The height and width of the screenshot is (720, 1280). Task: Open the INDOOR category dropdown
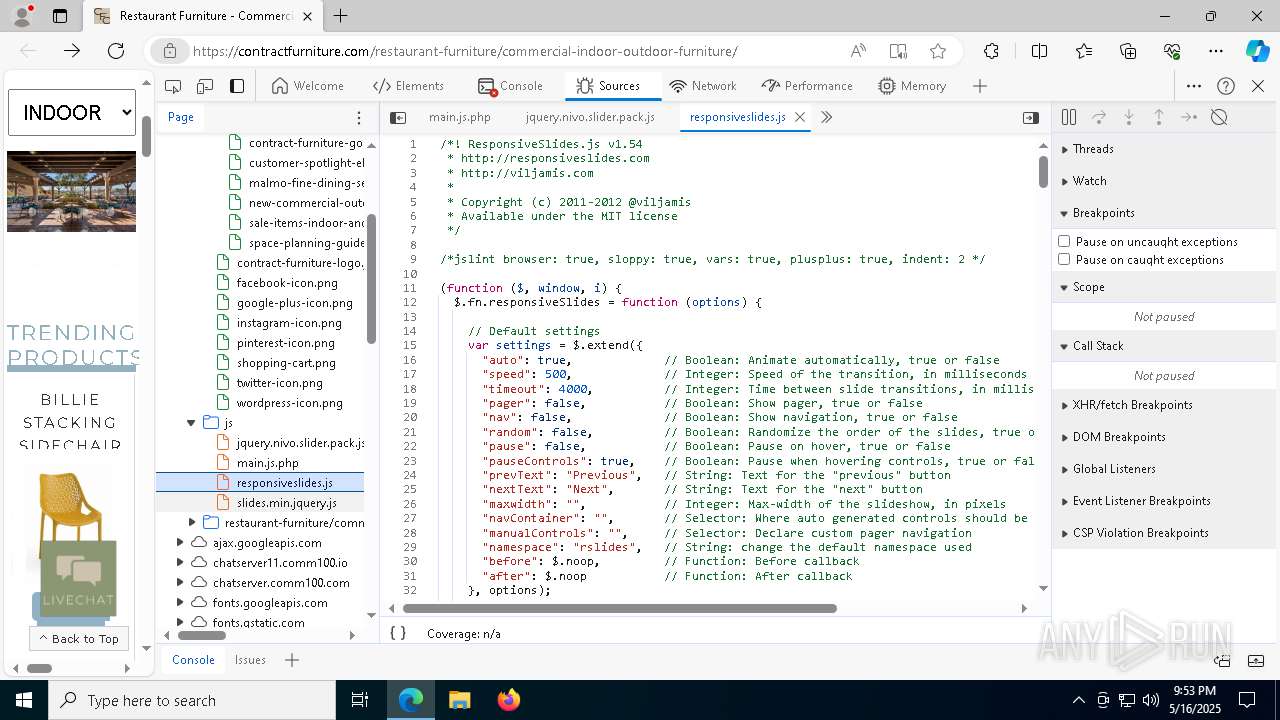(x=72, y=112)
